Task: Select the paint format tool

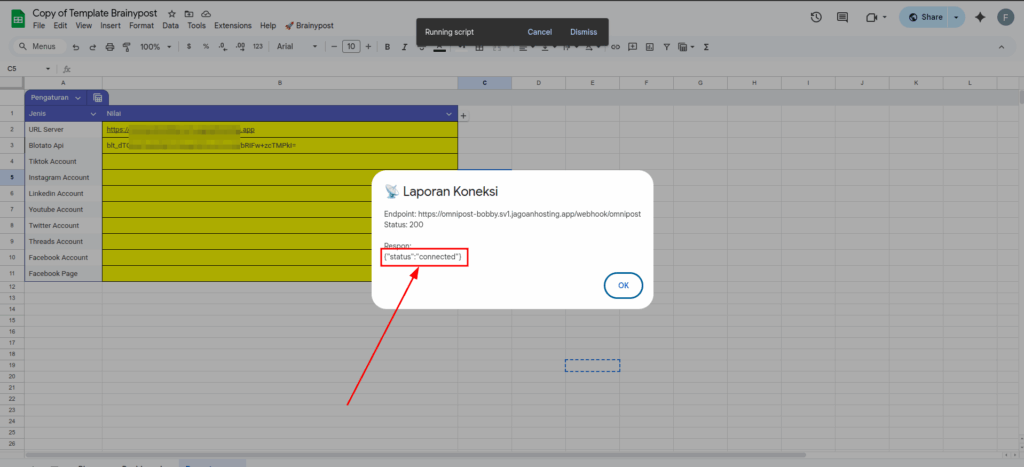Action: pyautogui.click(x=127, y=47)
